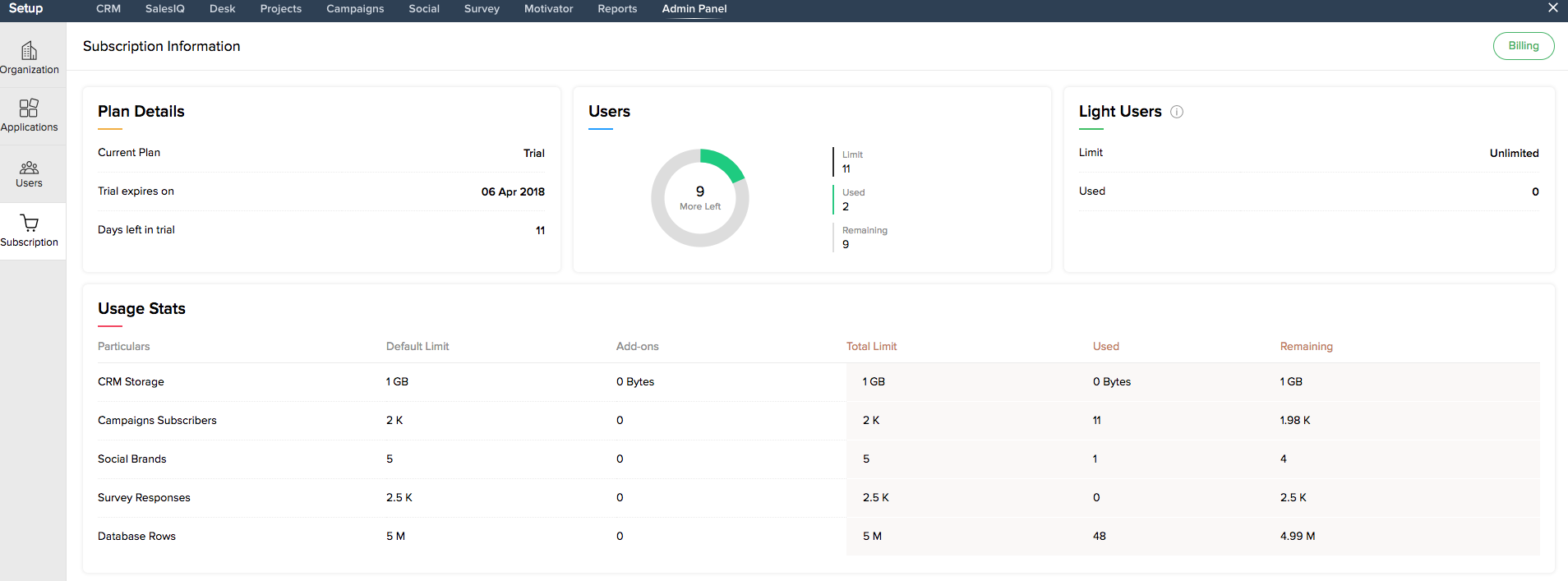
Task: Click the 'Unlimited' limit value
Action: tap(1515, 154)
